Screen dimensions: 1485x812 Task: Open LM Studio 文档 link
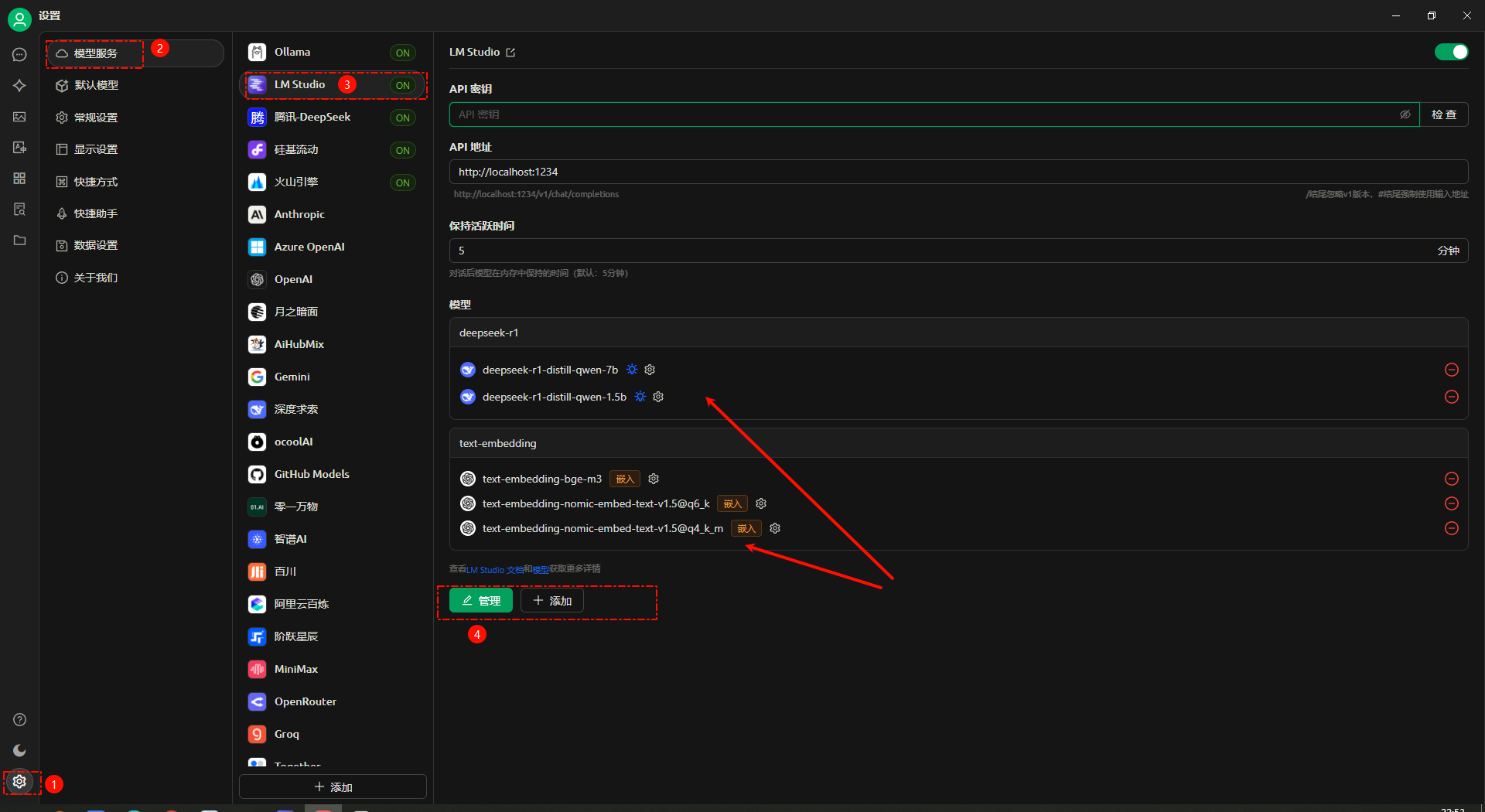496,570
